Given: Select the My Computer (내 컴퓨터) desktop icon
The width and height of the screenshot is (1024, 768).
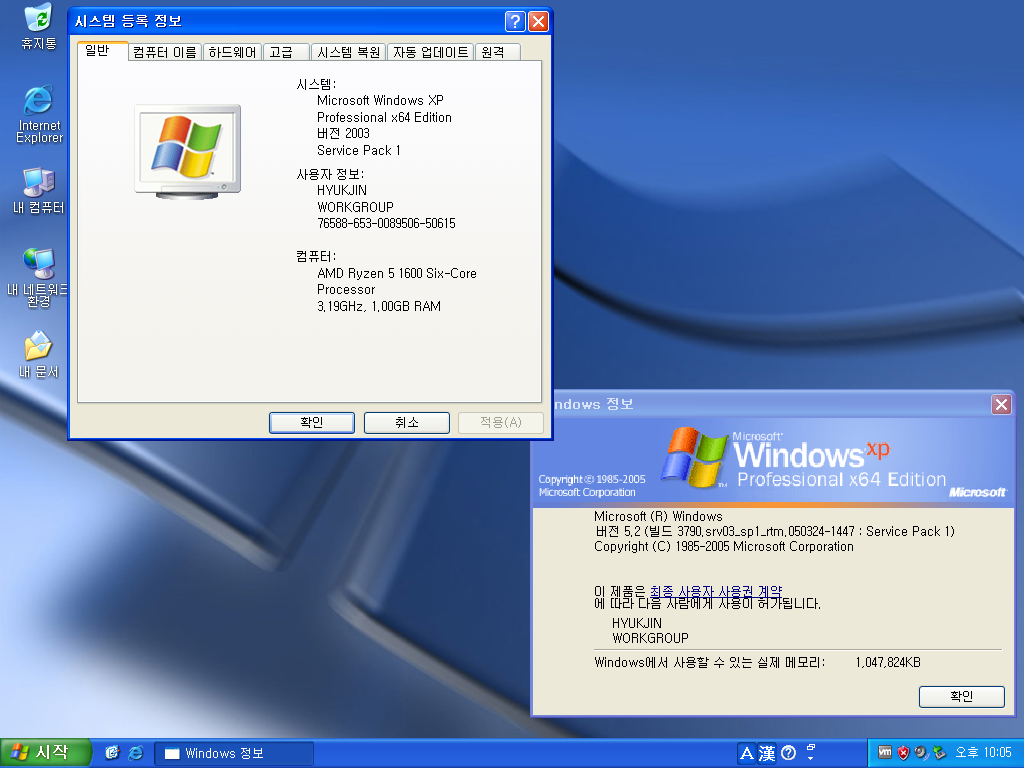Looking at the screenshot, I should (x=39, y=190).
